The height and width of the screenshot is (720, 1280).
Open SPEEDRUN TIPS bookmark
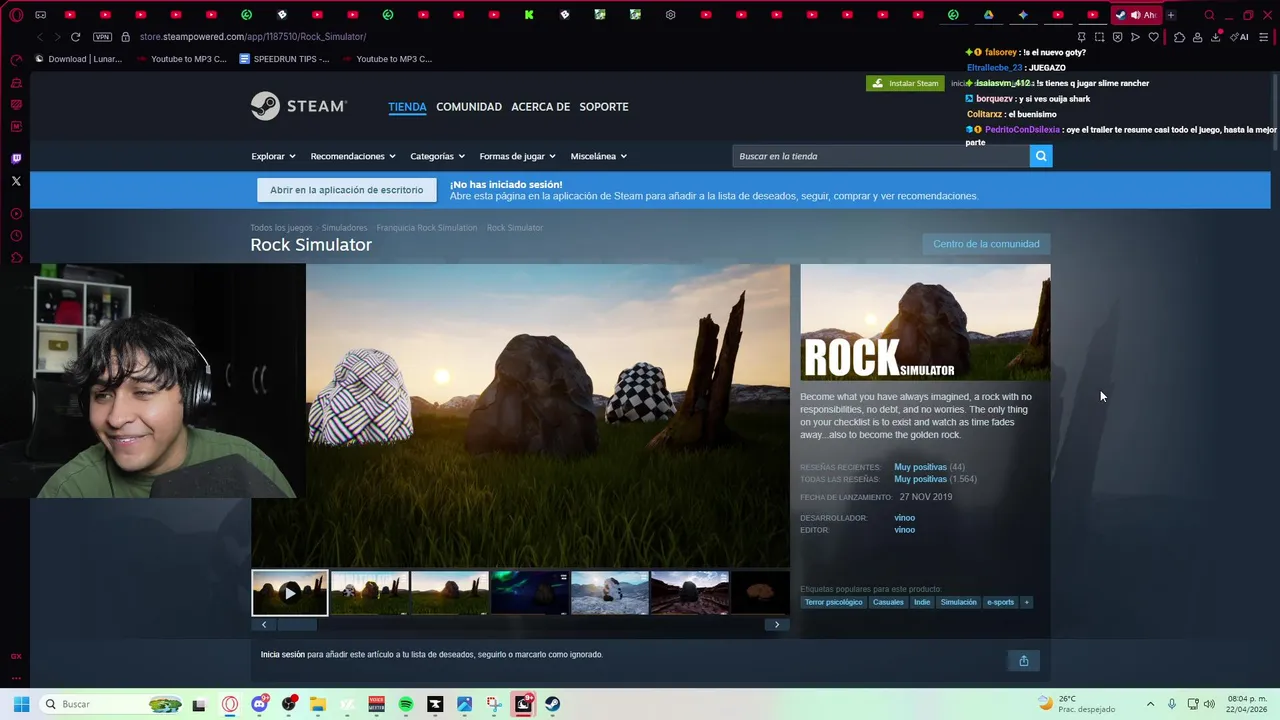tap(285, 59)
